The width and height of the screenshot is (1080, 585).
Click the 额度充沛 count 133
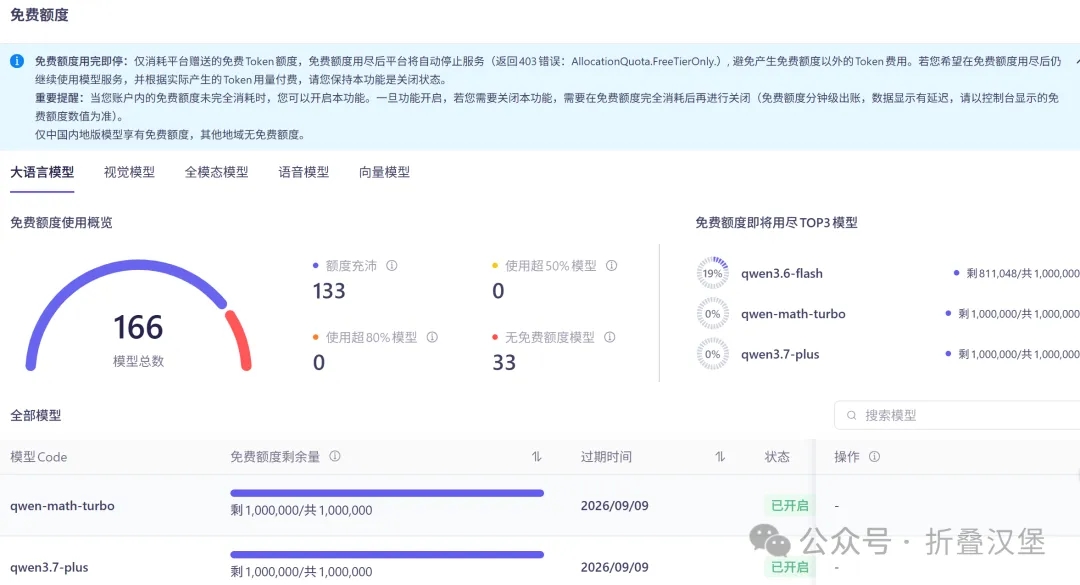(x=329, y=291)
